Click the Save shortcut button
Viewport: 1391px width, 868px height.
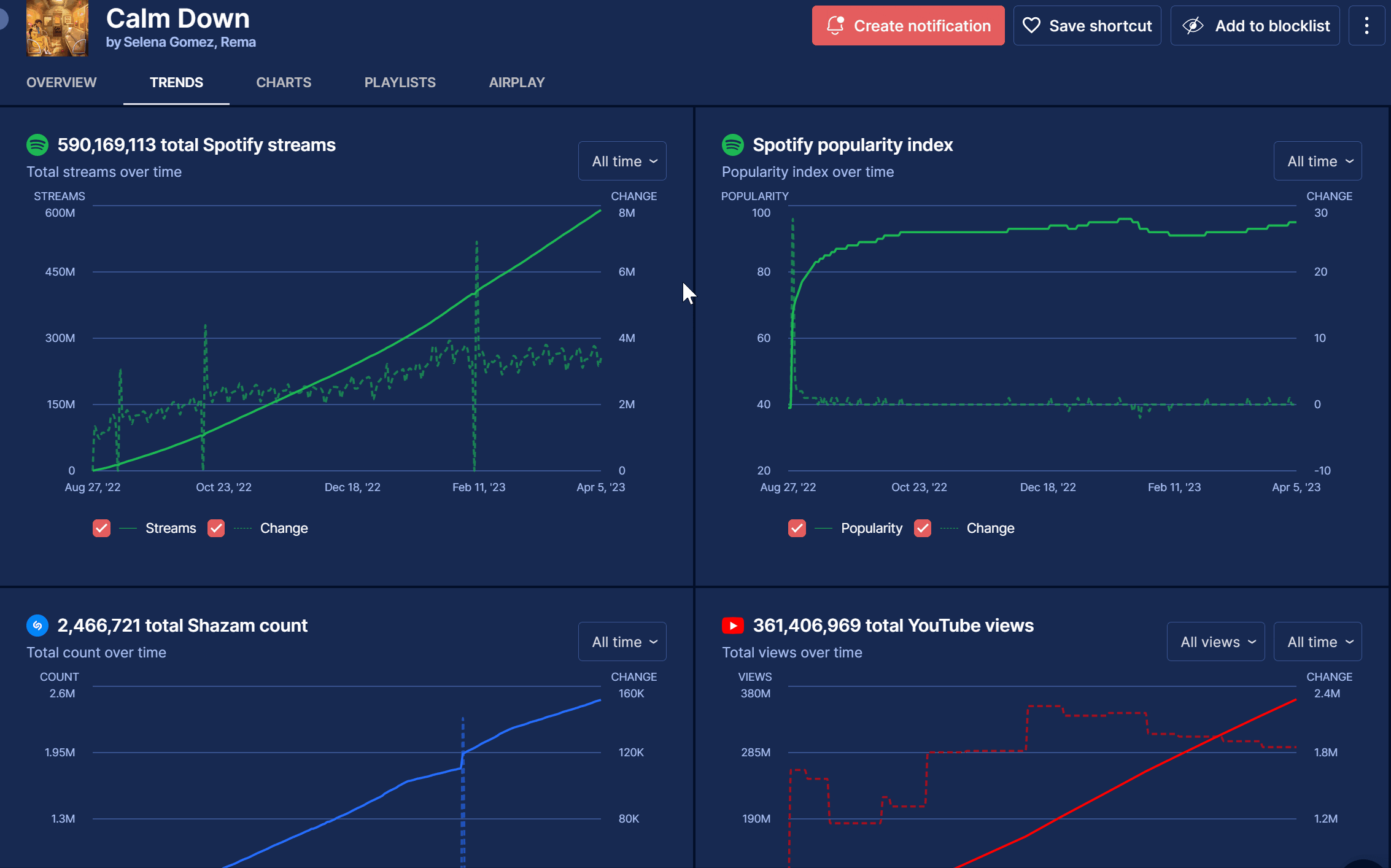tap(1087, 26)
